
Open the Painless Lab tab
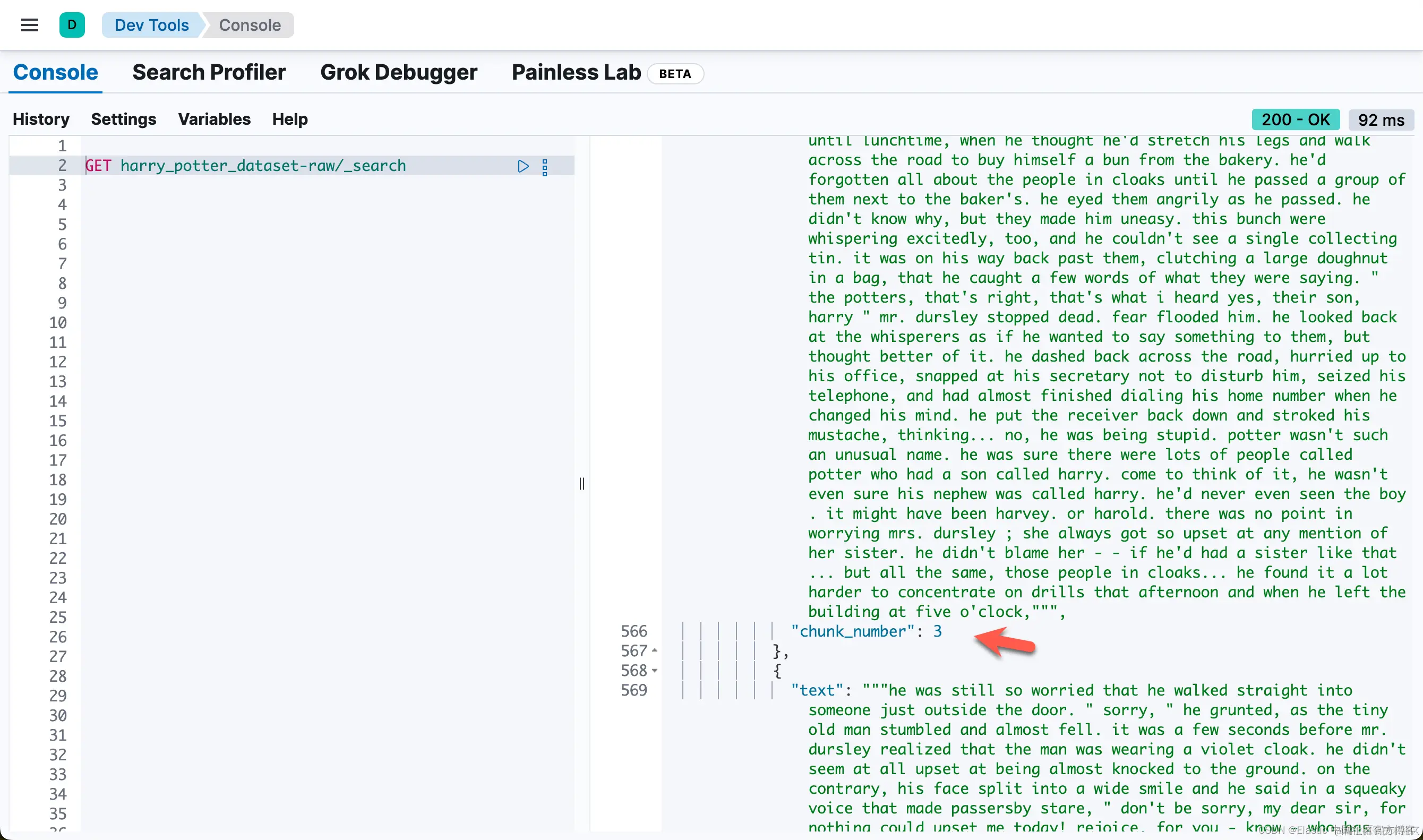click(x=576, y=72)
